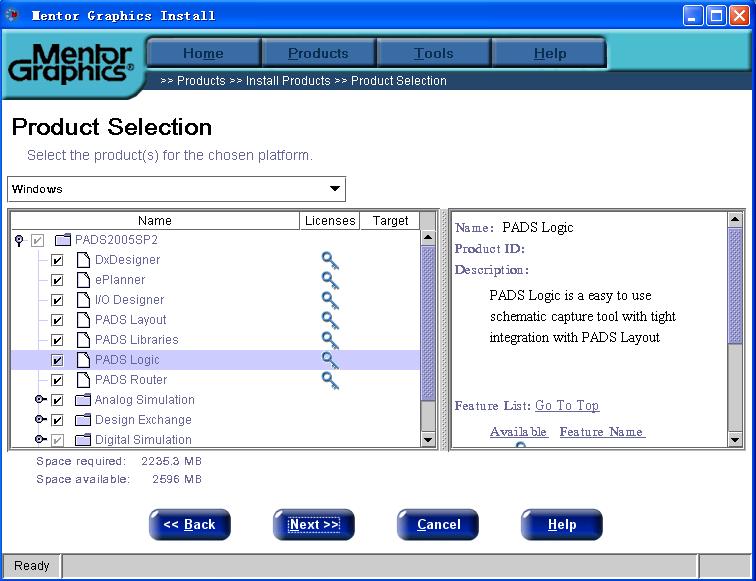
Task: Click the license key icon for PADS Libraries
Action: pyautogui.click(x=330, y=341)
